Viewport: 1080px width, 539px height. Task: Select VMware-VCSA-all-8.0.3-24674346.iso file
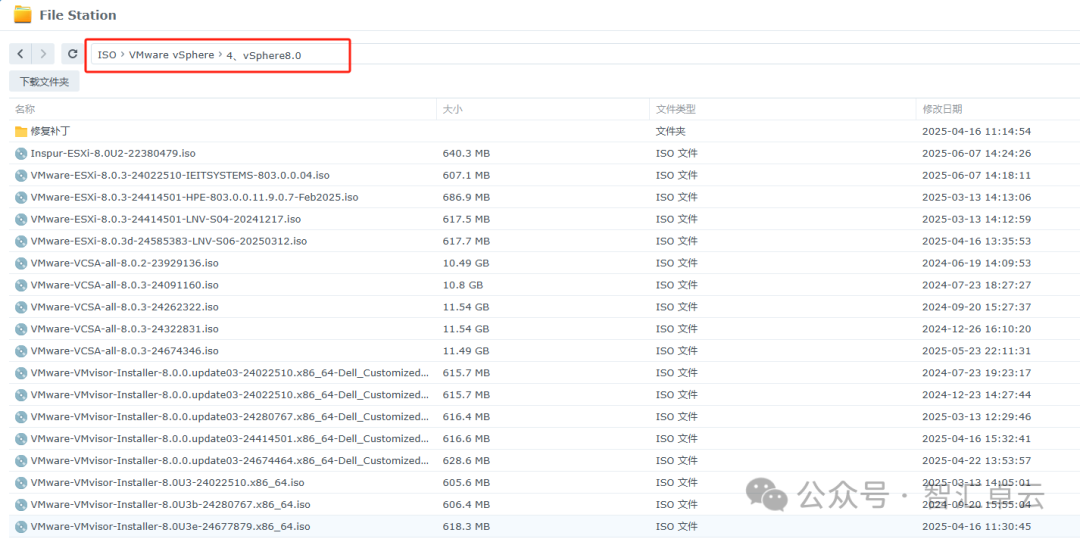(124, 351)
